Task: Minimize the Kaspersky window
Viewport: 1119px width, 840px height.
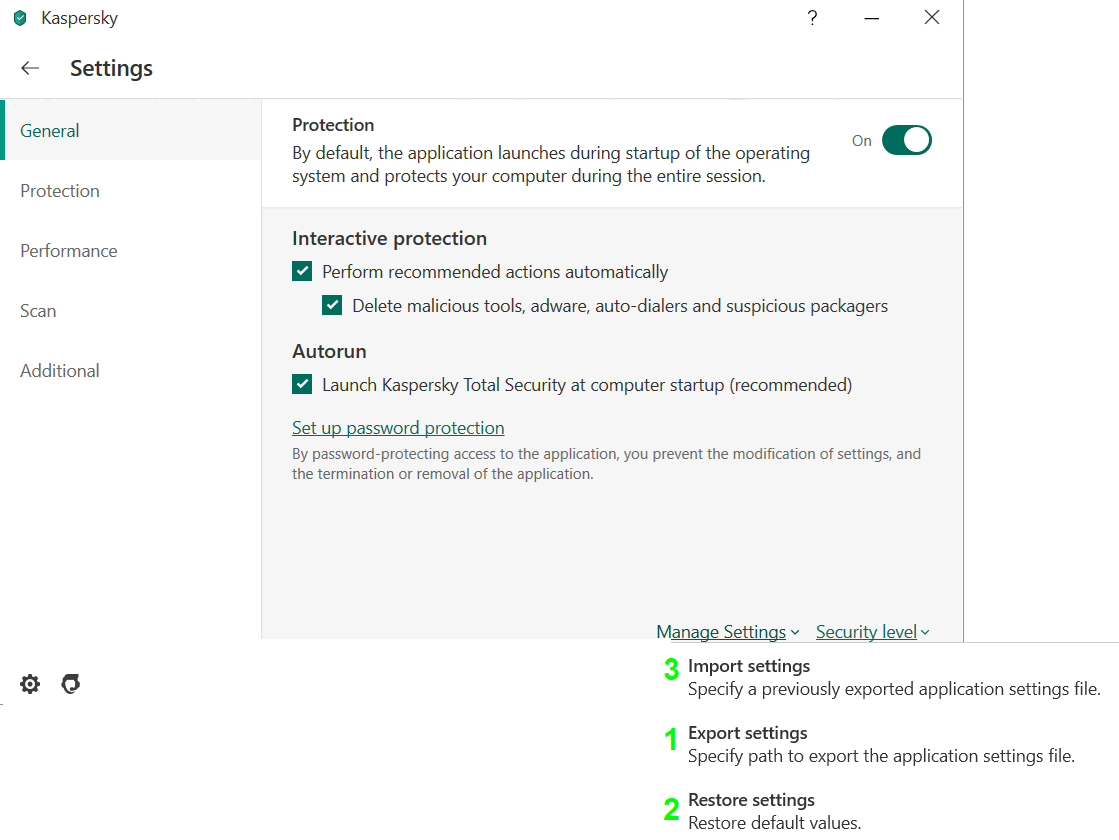Action: pyautogui.click(x=872, y=18)
